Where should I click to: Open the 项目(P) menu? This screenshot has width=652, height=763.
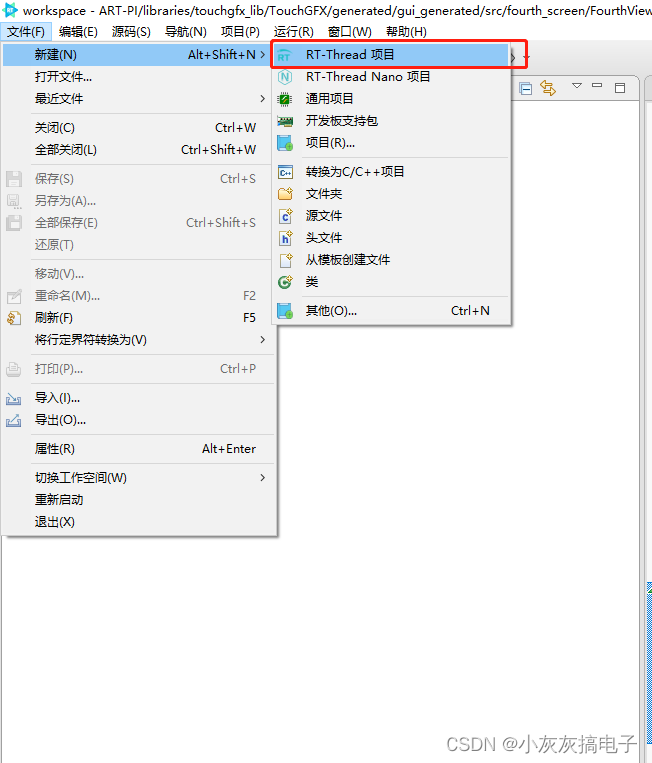pos(240,32)
